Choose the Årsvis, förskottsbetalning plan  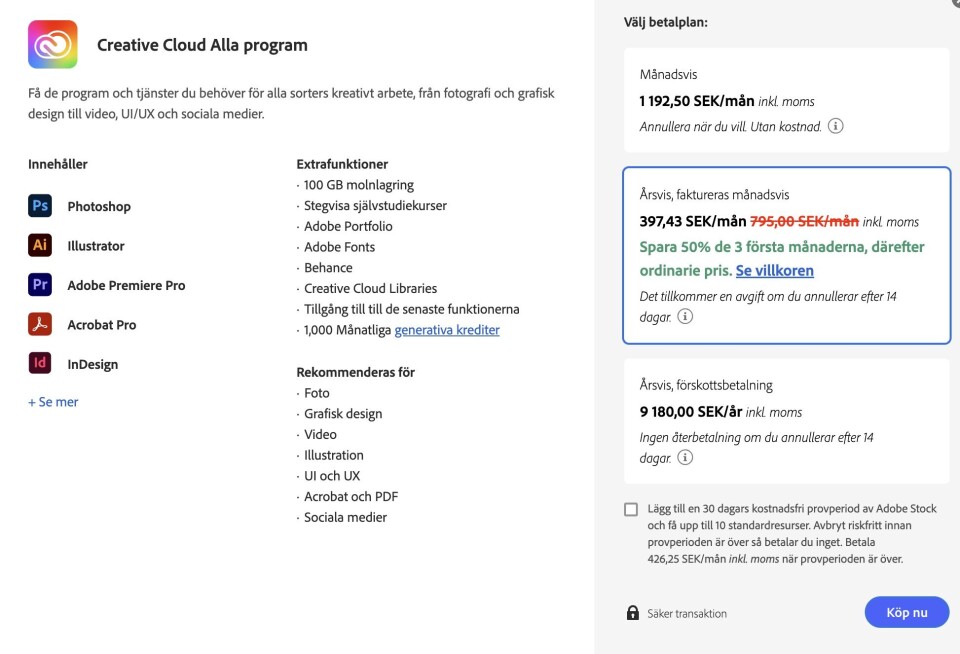(786, 421)
